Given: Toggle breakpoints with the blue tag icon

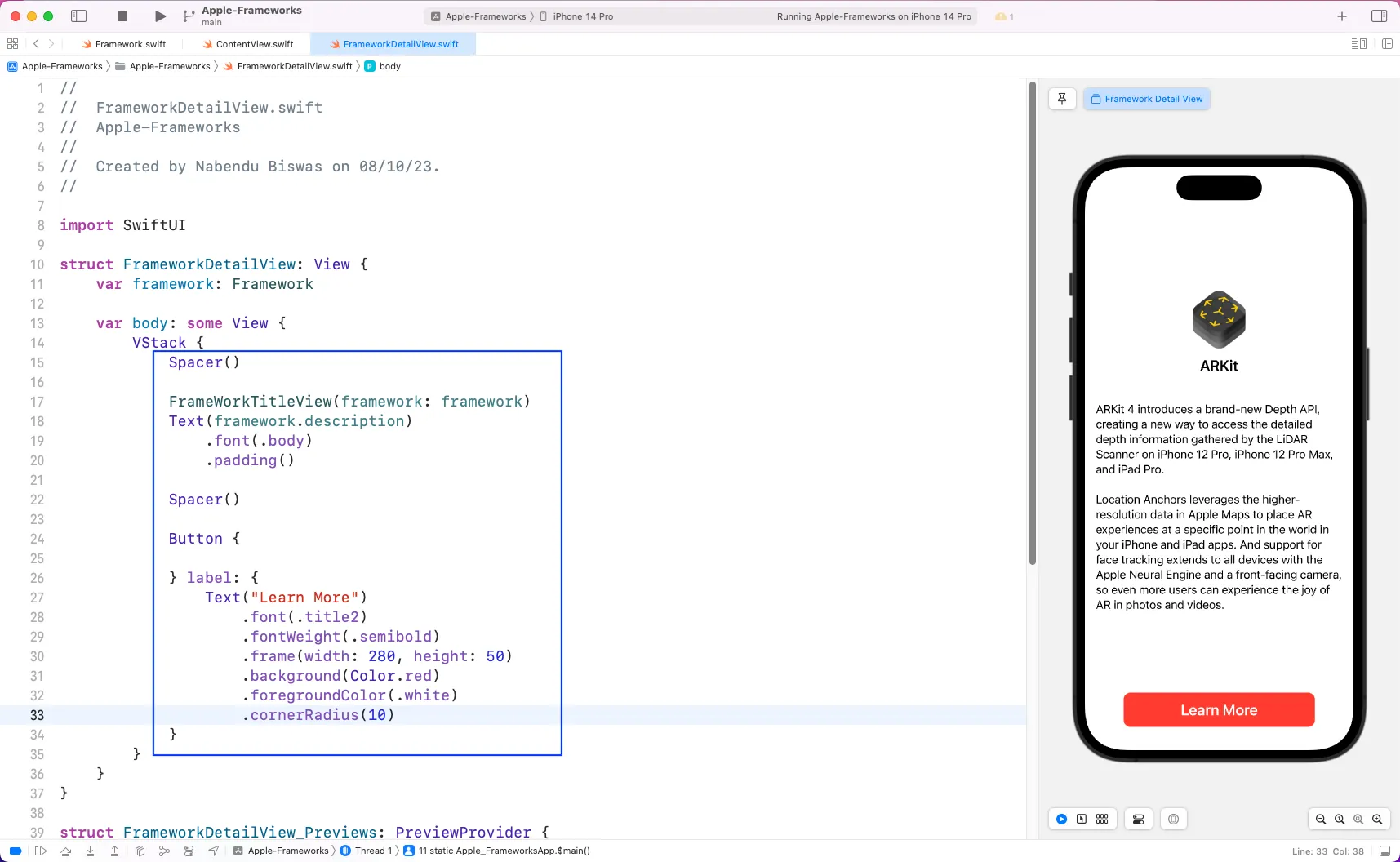Looking at the screenshot, I should [x=16, y=851].
